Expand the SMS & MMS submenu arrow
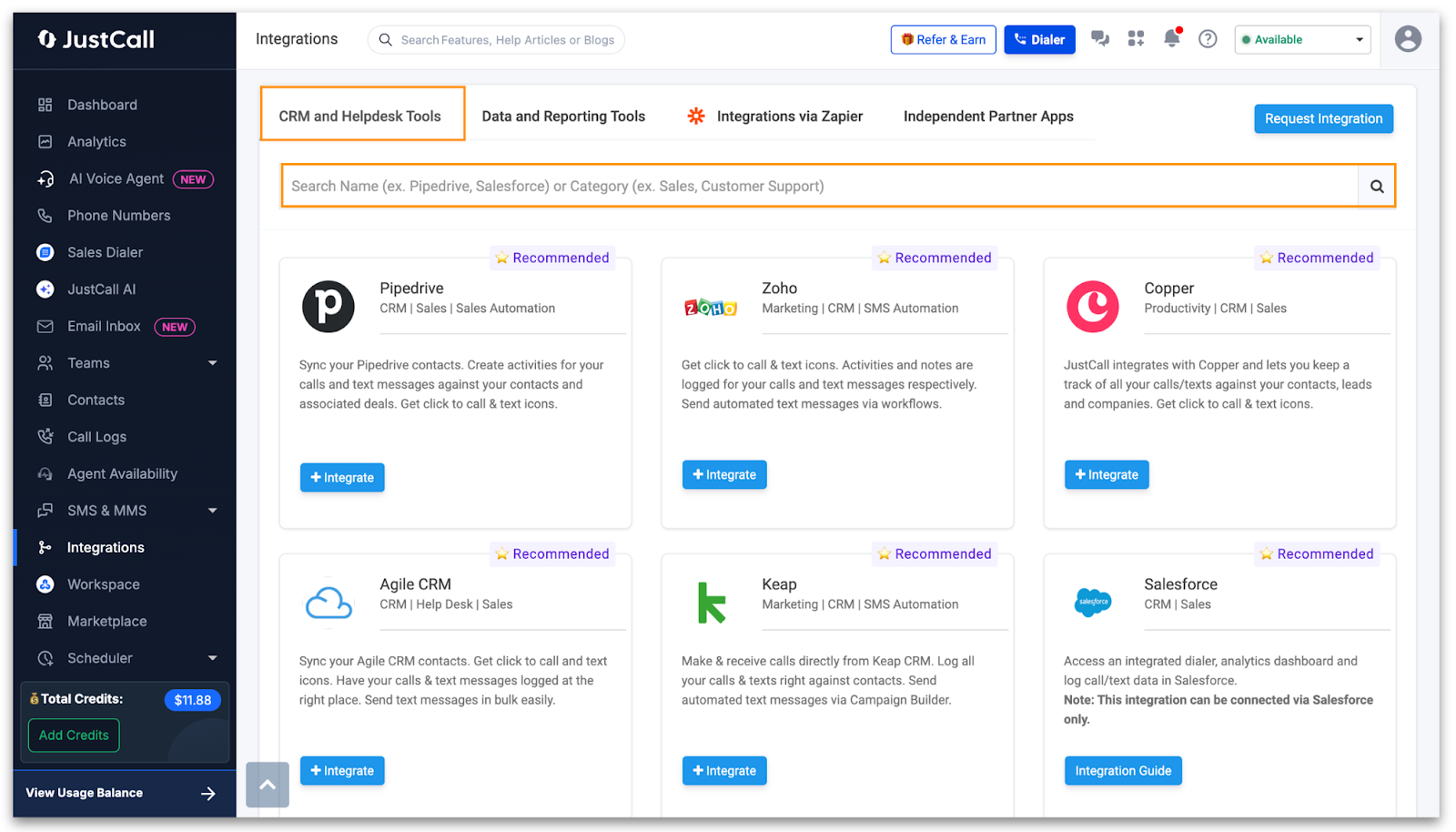Viewport: 1456px width, 832px height. pyautogui.click(x=212, y=511)
